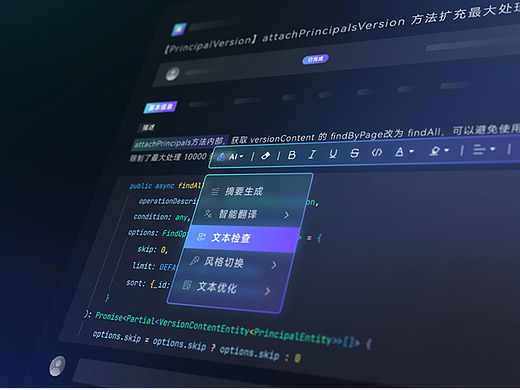Expand the 智能翻译 submenu arrow
This screenshot has height=390, width=520.
click(286, 215)
